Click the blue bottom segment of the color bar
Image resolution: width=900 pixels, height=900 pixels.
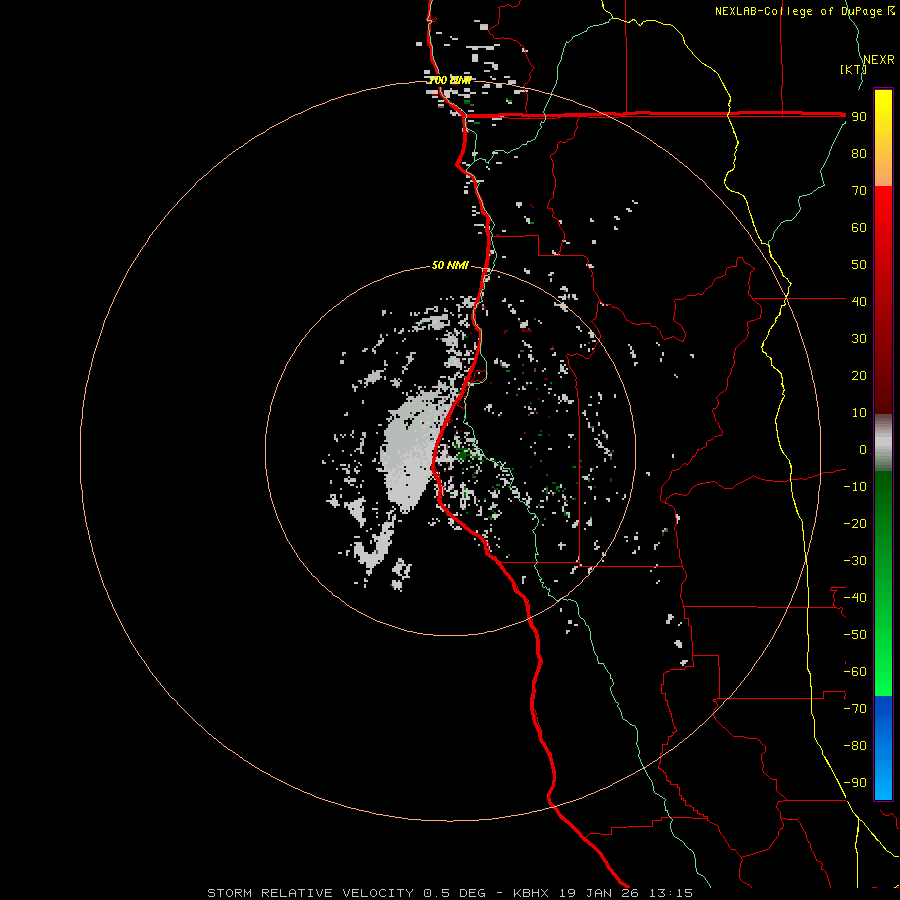[883, 748]
